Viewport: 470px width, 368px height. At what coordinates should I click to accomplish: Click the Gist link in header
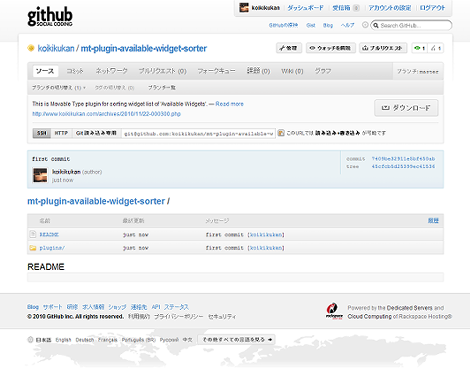pyautogui.click(x=311, y=25)
